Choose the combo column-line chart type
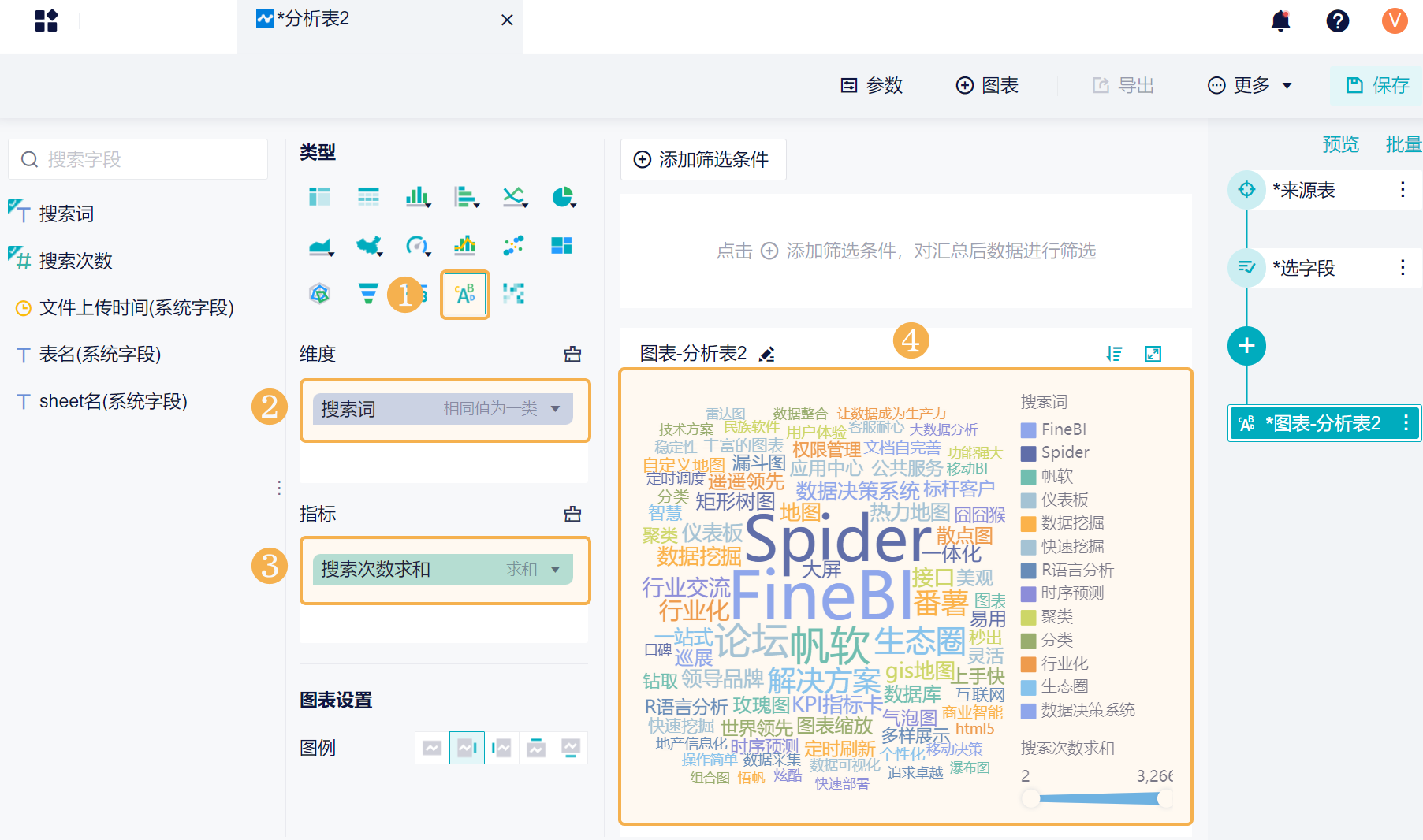Viewport: 1423px width, 840px height. coord(465,246)
